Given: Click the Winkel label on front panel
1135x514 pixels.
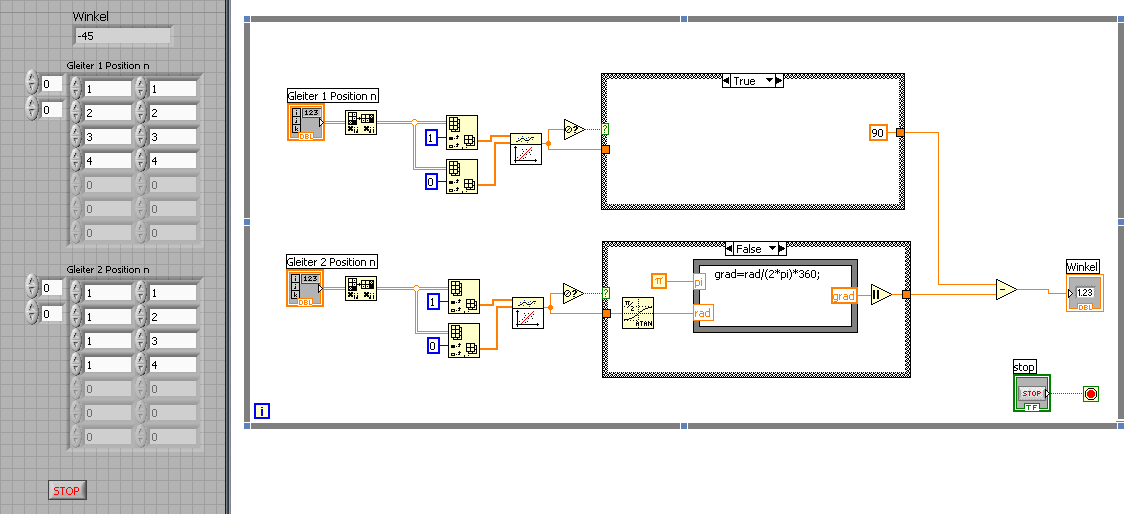Looking at the screenshot, I should tap(90, 16).
